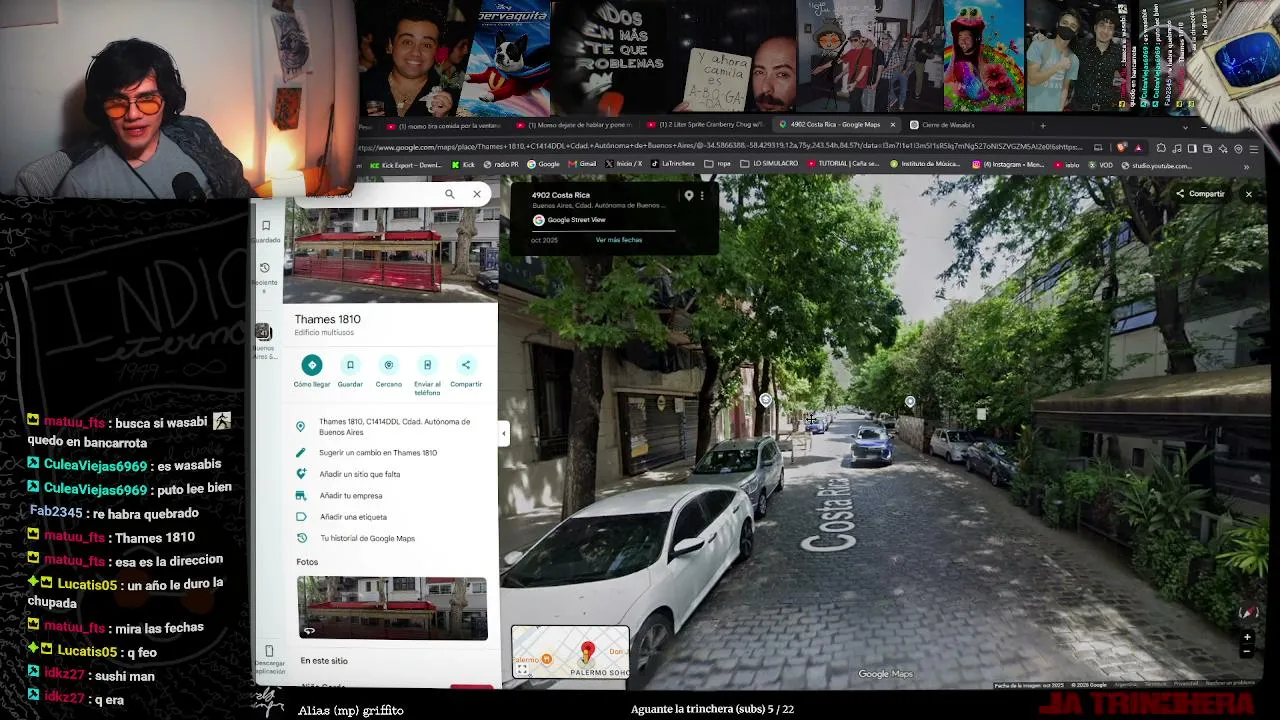Click the En este sitio heading
The image size is (1280, 720).
[324, 661]
